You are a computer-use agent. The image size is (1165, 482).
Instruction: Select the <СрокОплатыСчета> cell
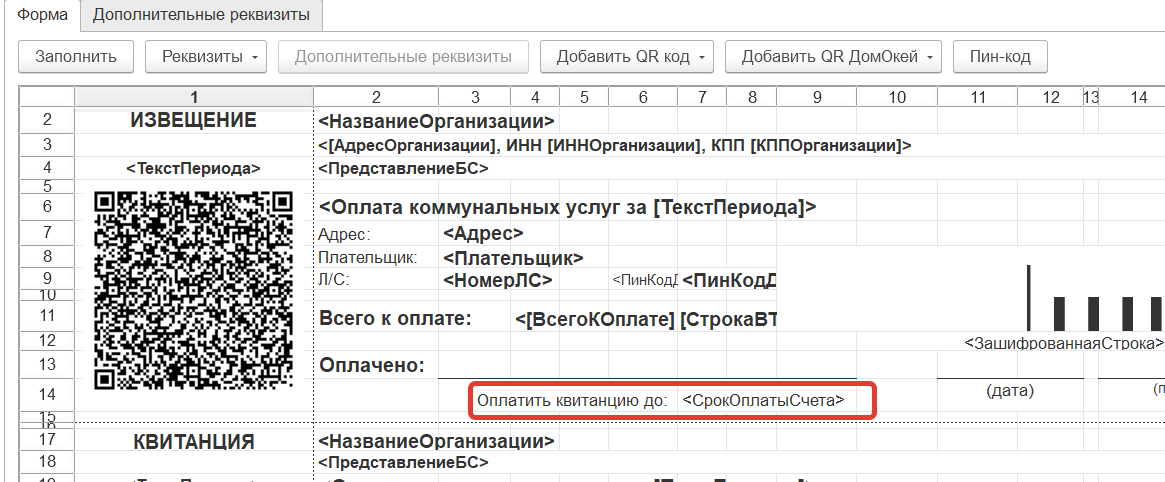click(763, 400)
